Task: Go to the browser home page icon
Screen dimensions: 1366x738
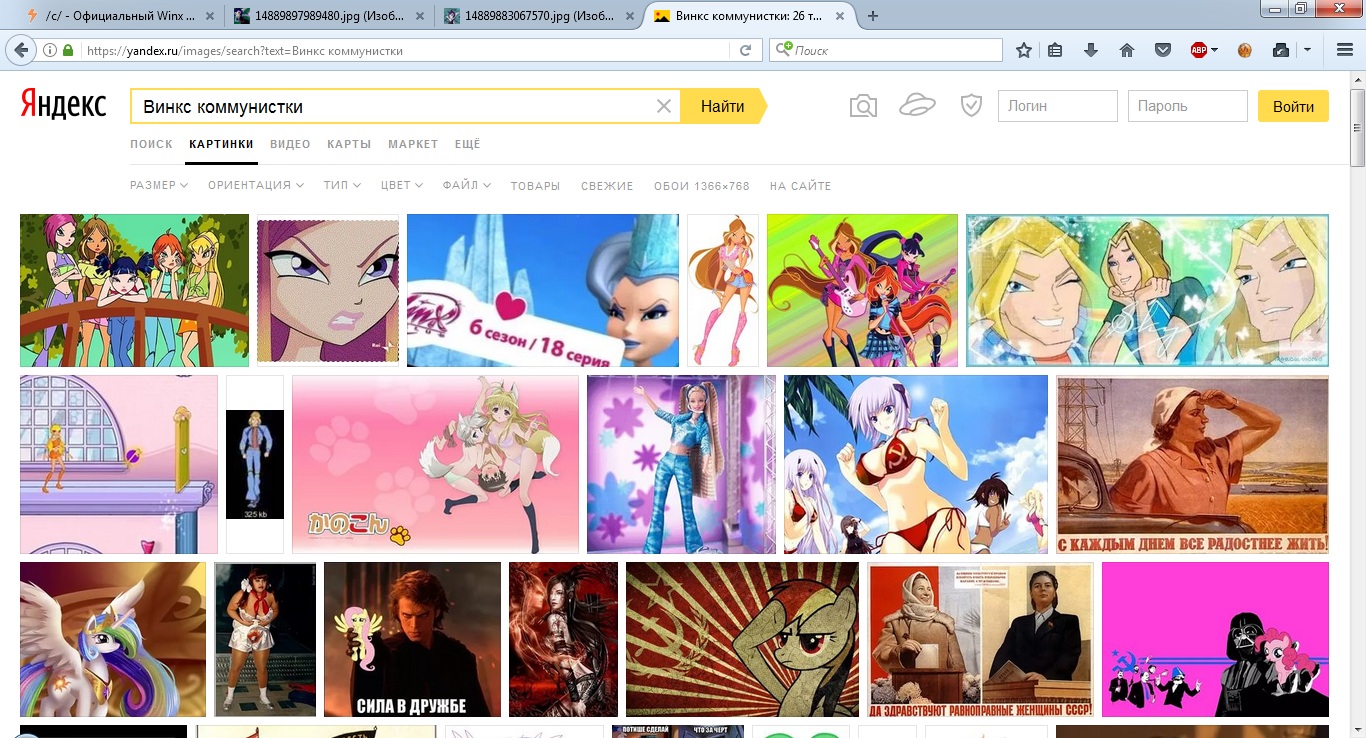Action: [x=1126, y=50]
